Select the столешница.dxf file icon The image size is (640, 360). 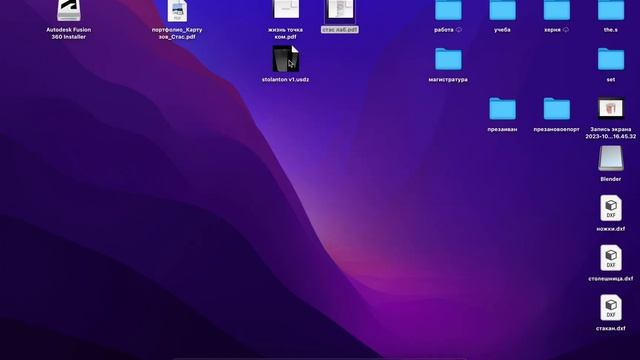click(x=611, y=258)
